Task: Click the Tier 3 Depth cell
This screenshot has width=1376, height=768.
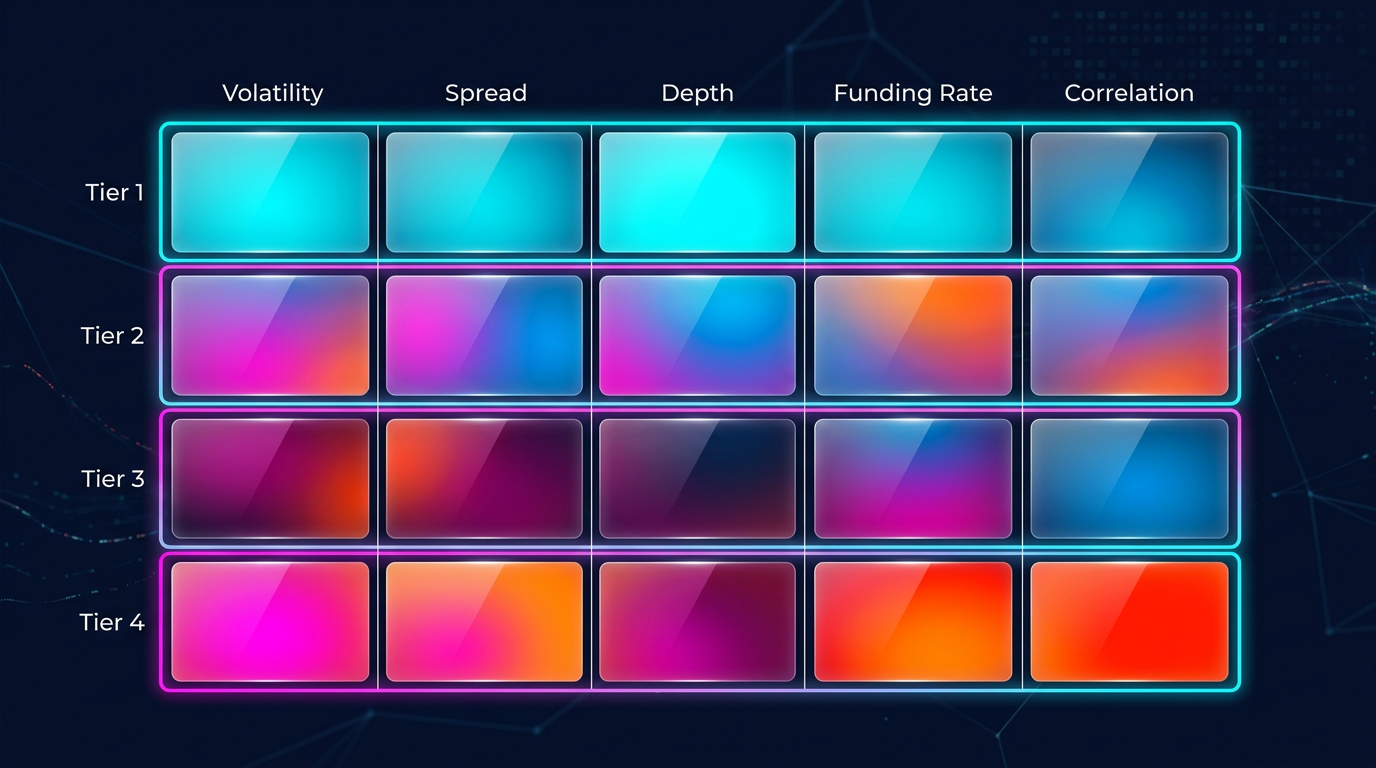Action: [697, 479]
